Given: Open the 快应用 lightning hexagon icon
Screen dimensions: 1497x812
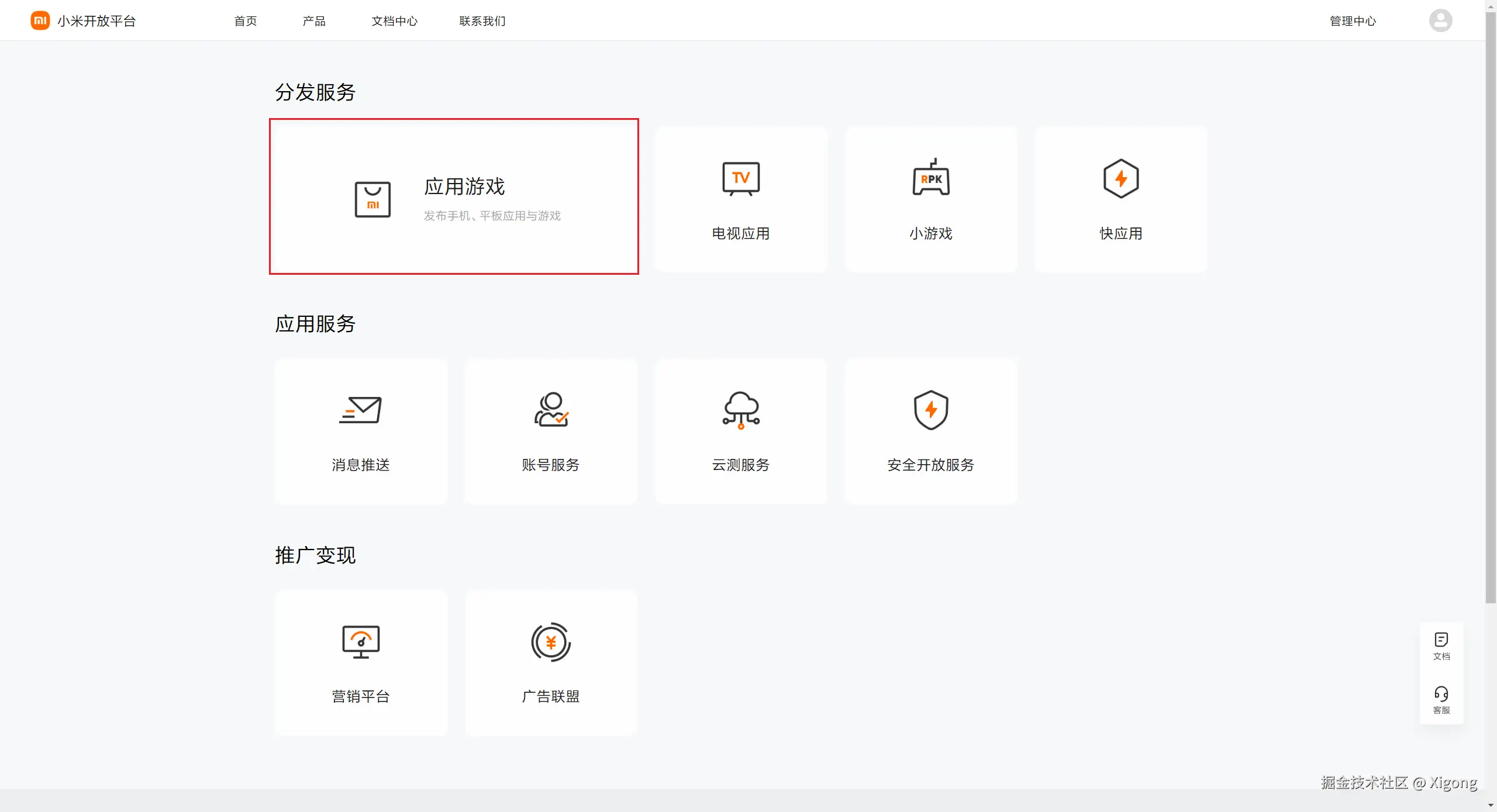Looking at the screenshot, I should pyautogui.click(x=1120, y=178).
